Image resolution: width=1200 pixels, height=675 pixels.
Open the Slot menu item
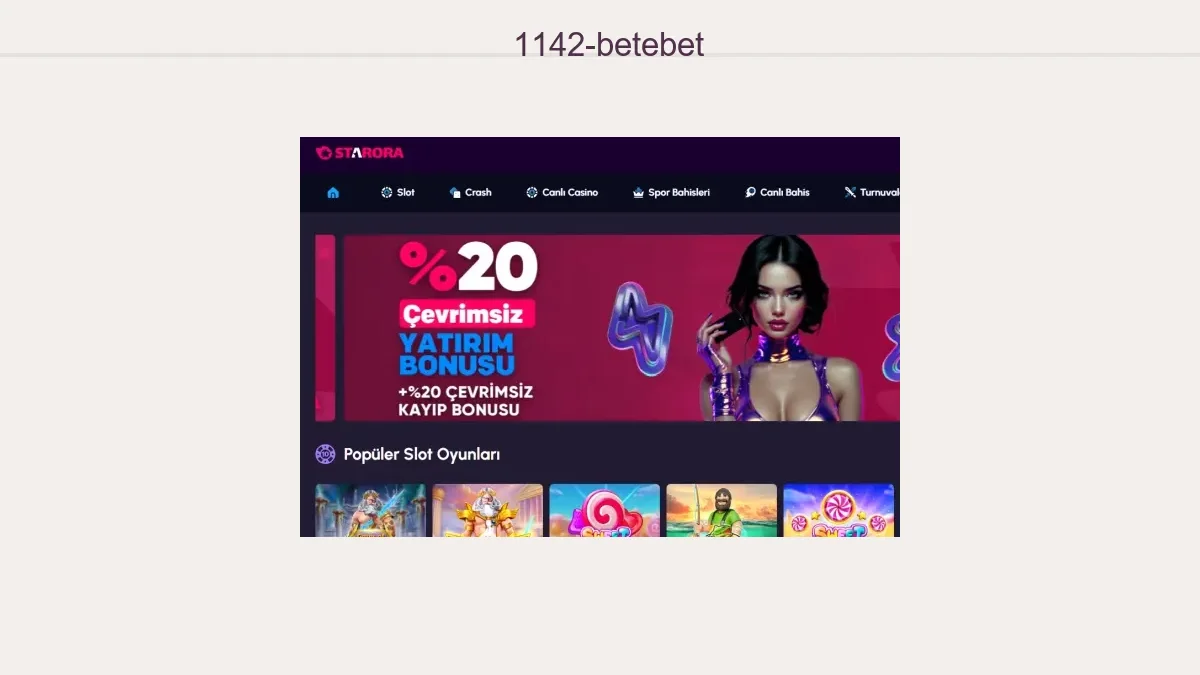tap(405, 192)
